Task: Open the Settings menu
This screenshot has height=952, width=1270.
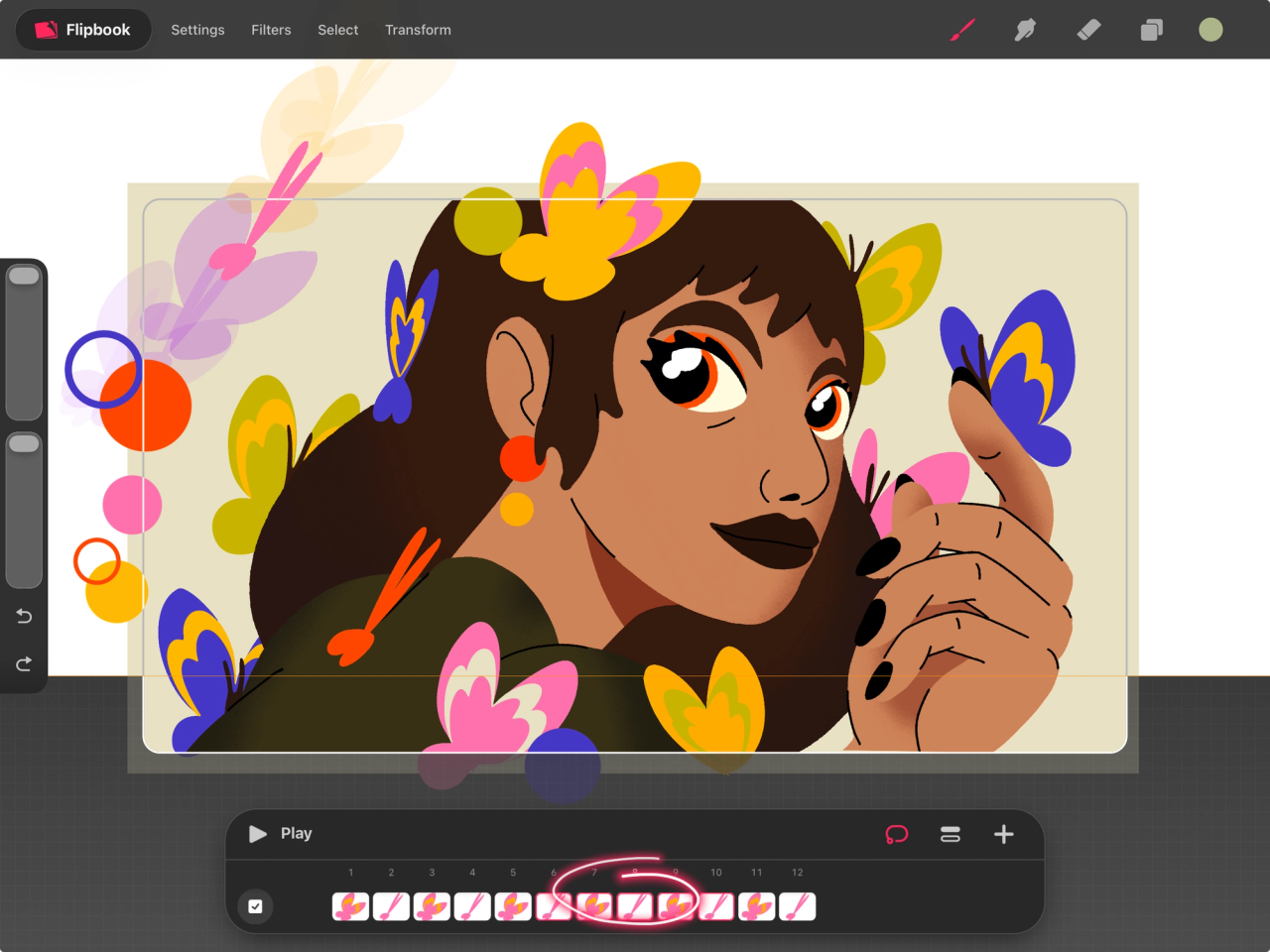Action: (x=197, y=30)
